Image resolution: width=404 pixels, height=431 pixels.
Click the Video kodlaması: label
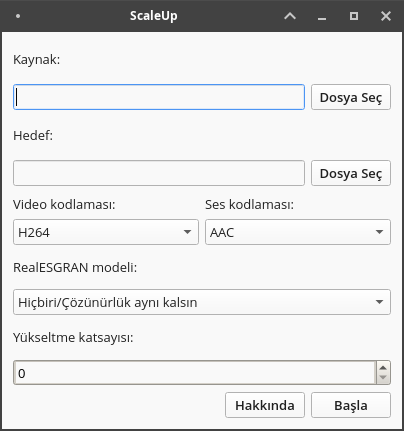pyautogui.click(x=64, y=204)
